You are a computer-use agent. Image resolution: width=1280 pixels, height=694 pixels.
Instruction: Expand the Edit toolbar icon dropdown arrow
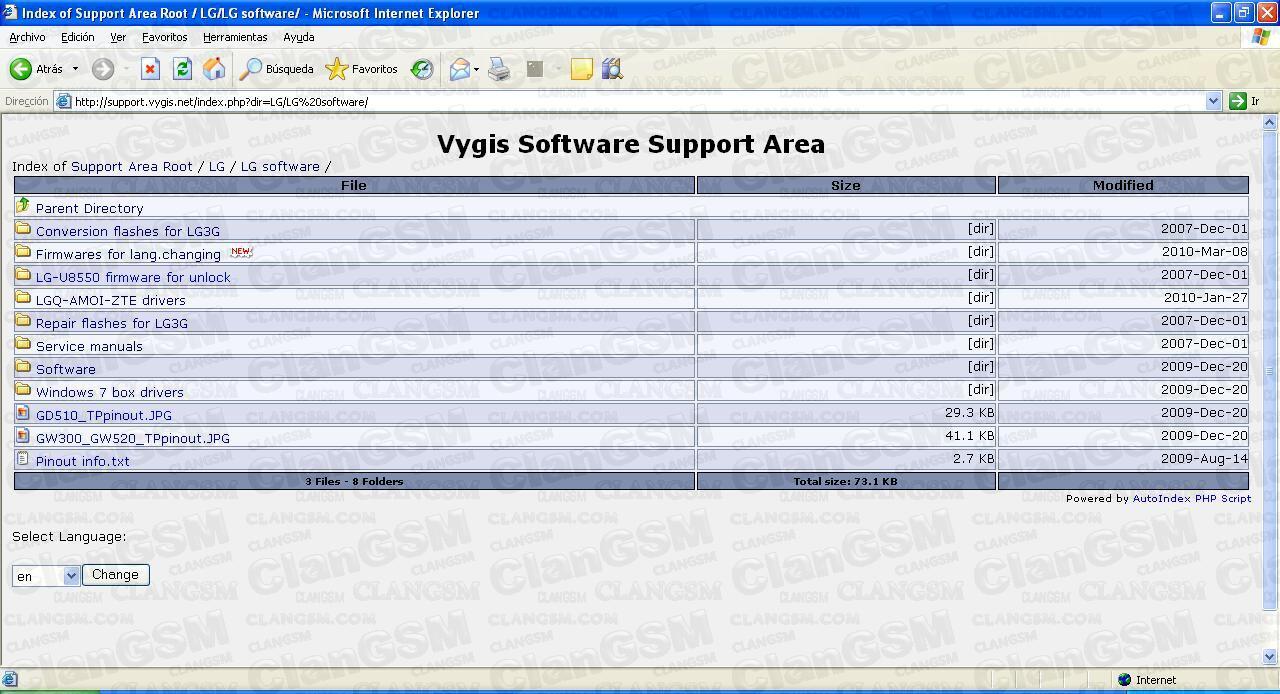click(557, 69)
